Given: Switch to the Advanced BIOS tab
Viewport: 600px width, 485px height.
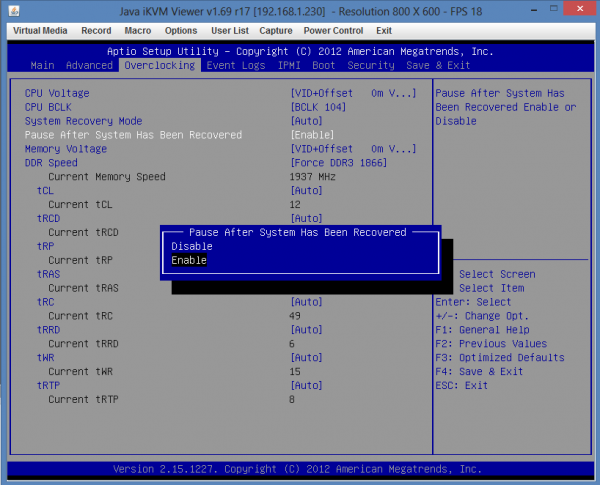Looking at the screenshot, I should (x=89, y=65).
